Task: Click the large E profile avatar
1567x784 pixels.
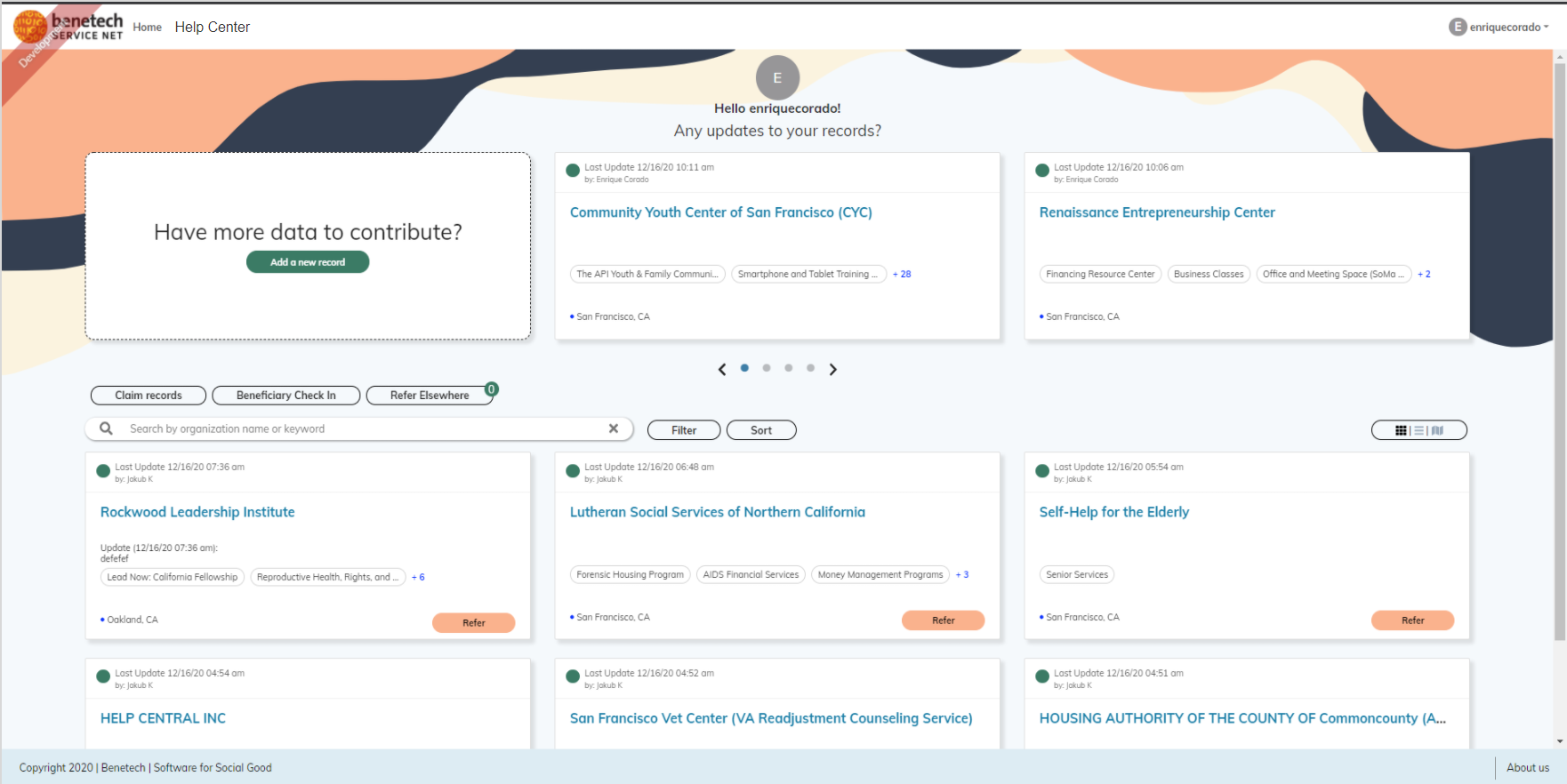Action: click(x=777, y=77)
